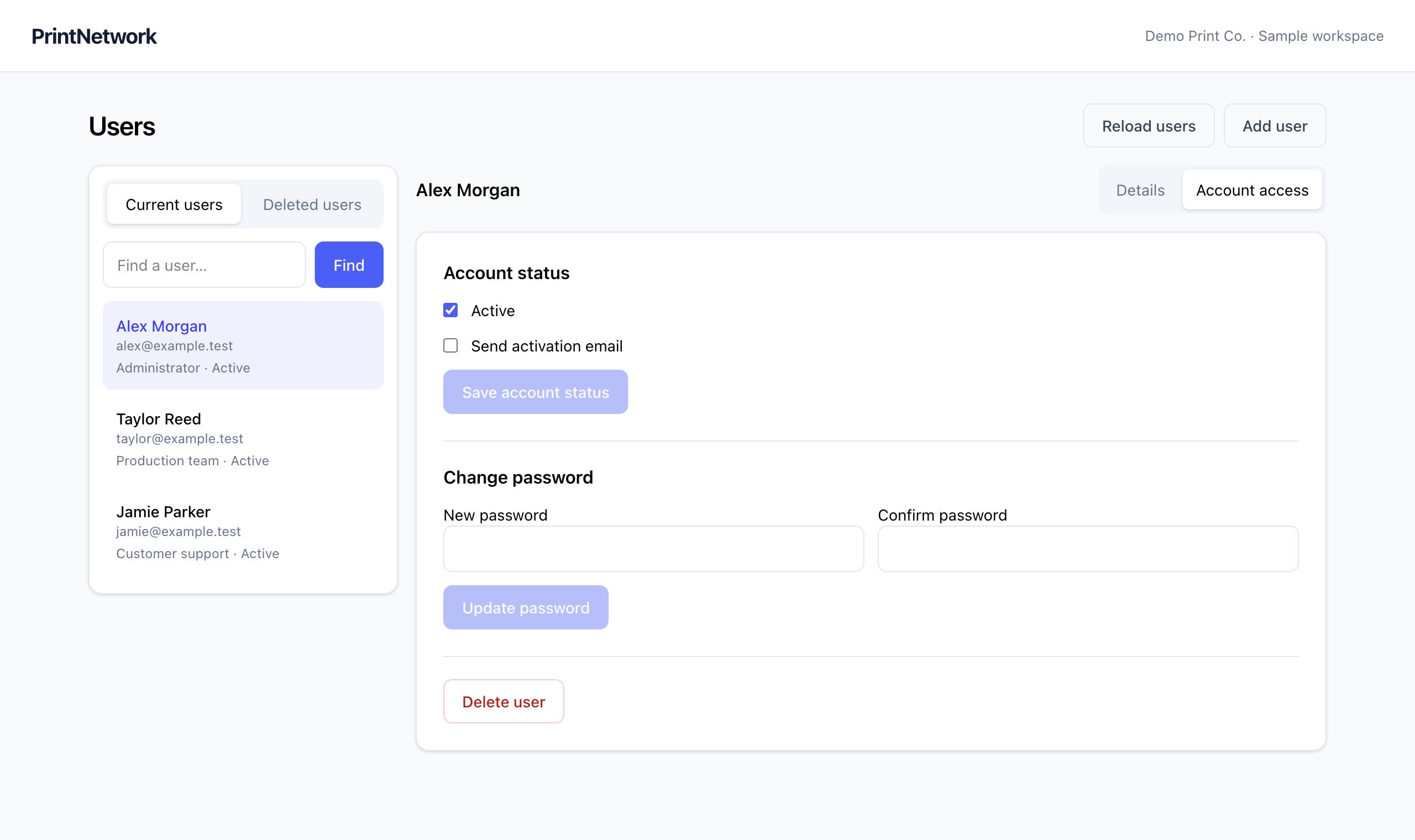Click the Change password heading

point(518,477)
